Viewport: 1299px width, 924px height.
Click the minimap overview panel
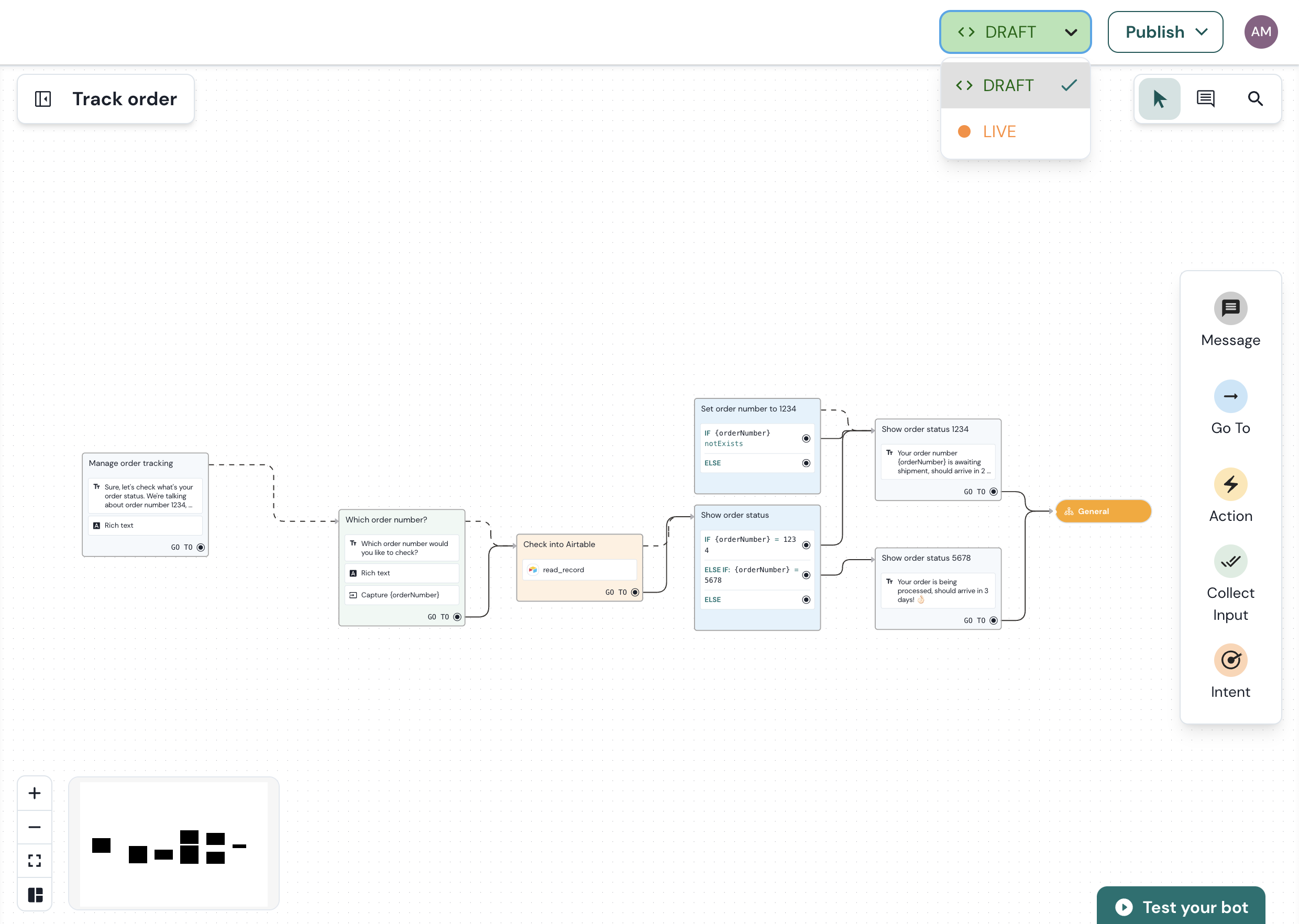173,843
